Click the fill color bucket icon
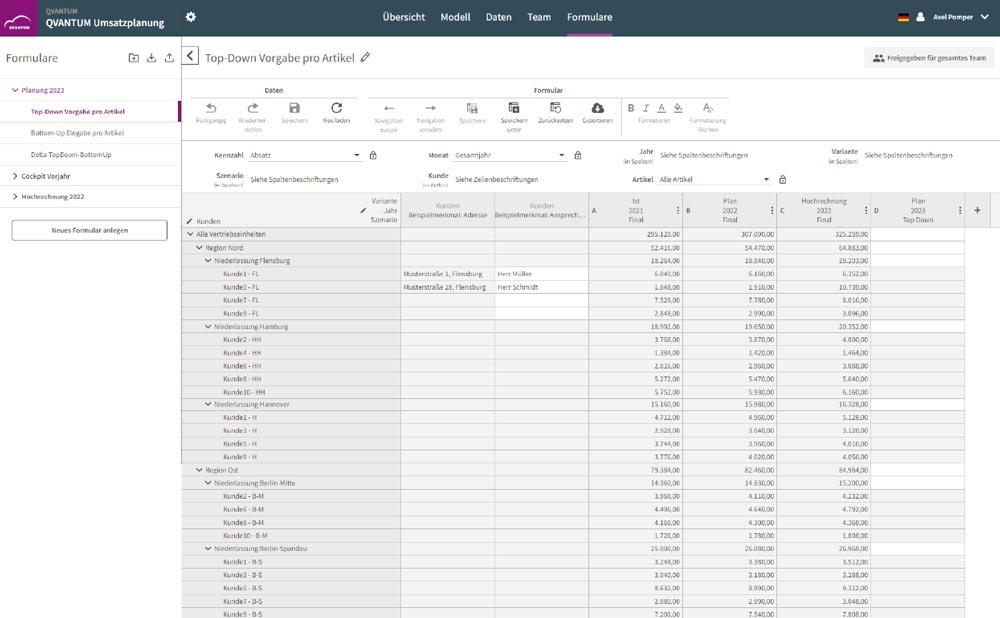The height and width of the screenshot is (618, 1000). pos(677,108)
